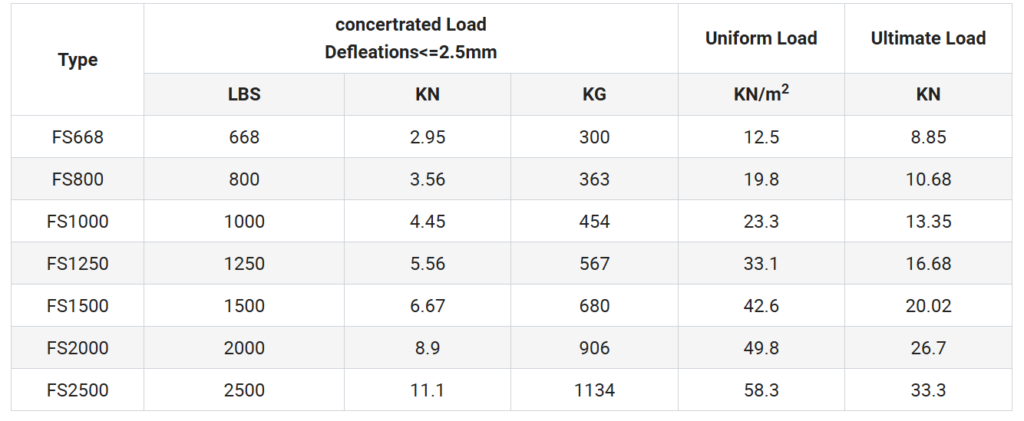Select the concertrated Load header cell
Screen dimensions: 1024x421
click(411, 39)
